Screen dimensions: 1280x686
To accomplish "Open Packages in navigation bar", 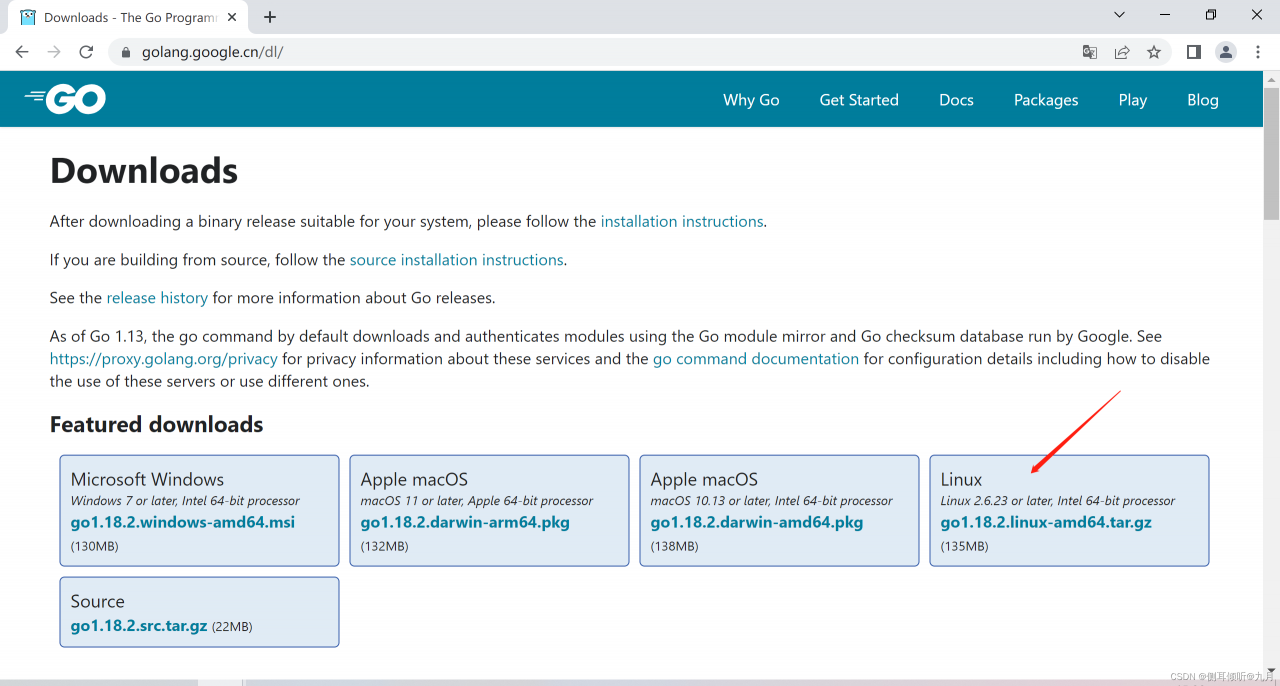I will 1046,100.
